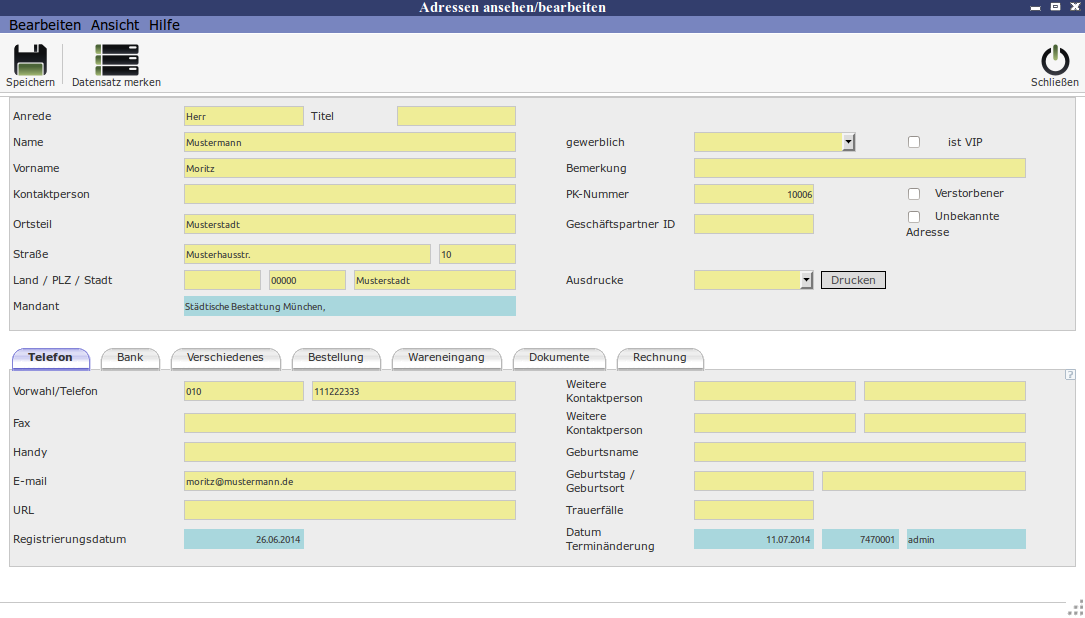Open the Hilfe menu

[x=164, y=25]
